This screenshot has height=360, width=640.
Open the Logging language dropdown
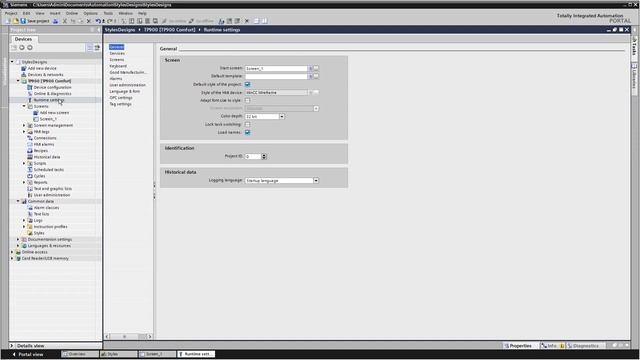click(x=316, y=180)
